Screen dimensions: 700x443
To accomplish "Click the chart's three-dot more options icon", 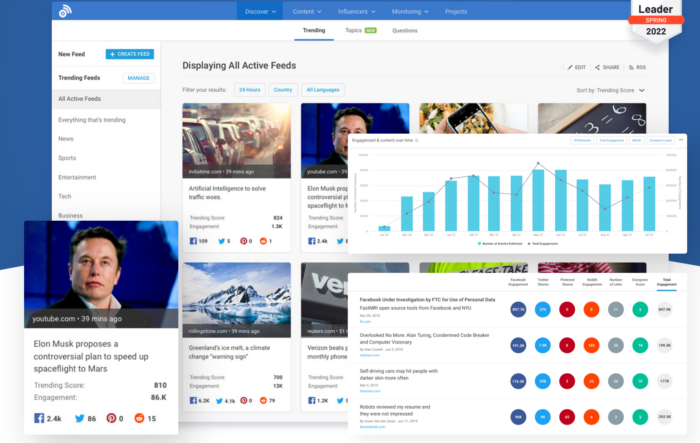I will pyautogui.click(x=681, y=140).
